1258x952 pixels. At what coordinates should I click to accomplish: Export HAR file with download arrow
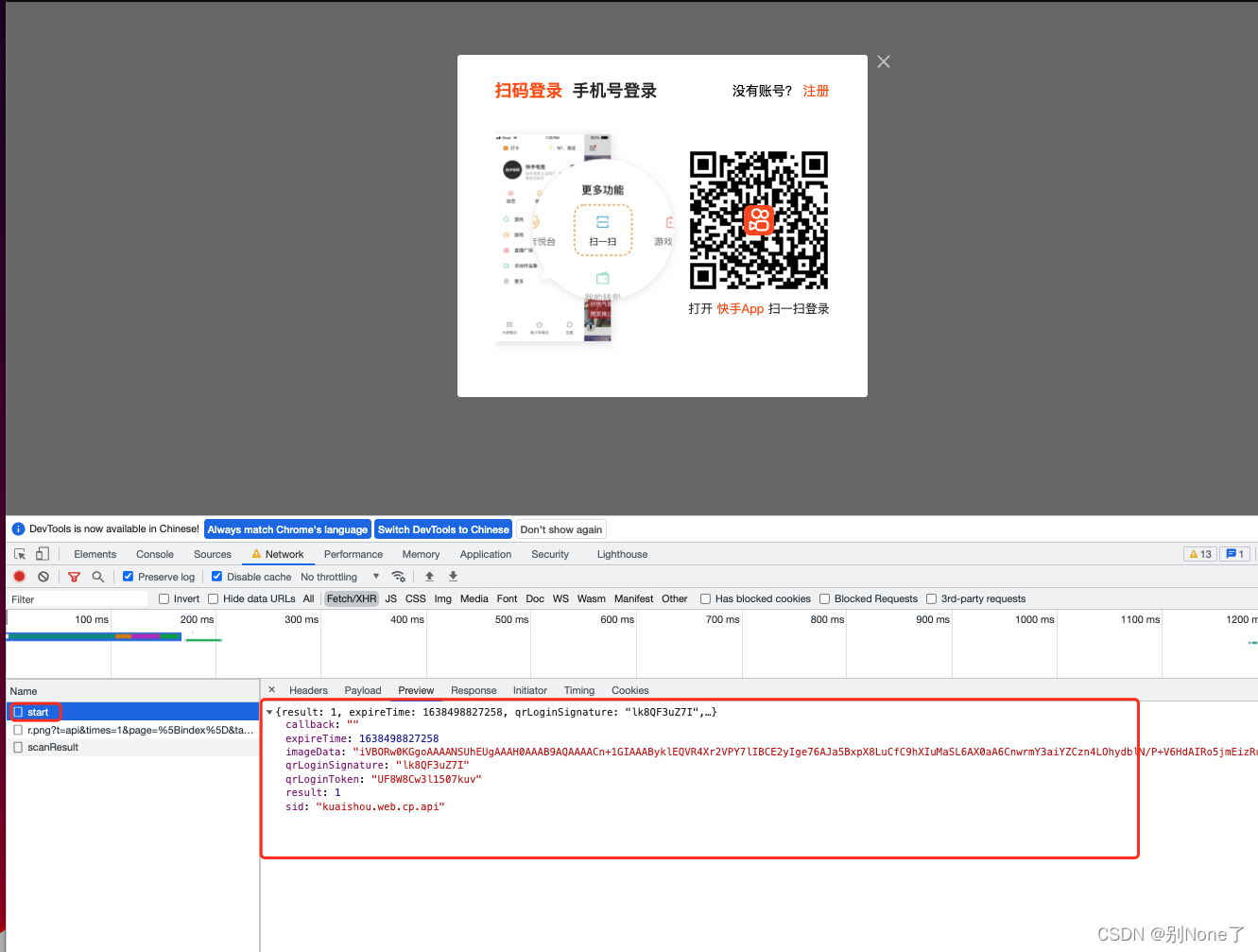coord(453,577)
